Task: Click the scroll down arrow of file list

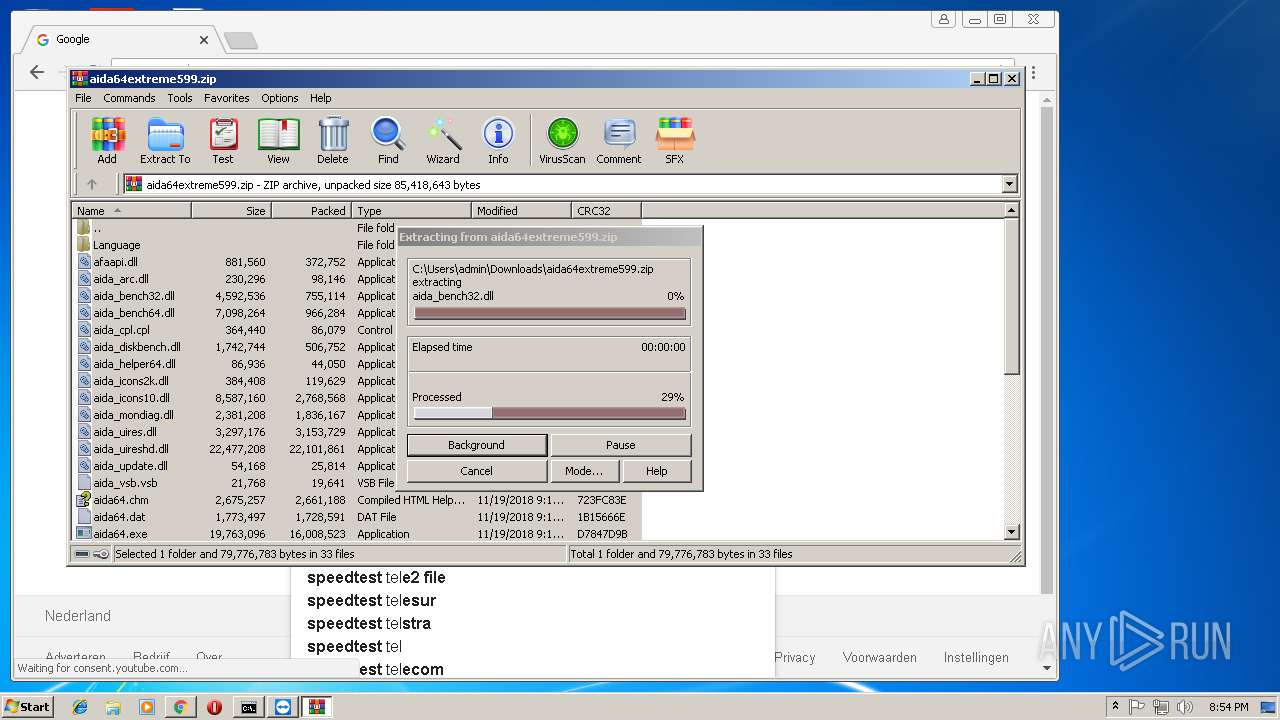Action: tap(1011, 532)
